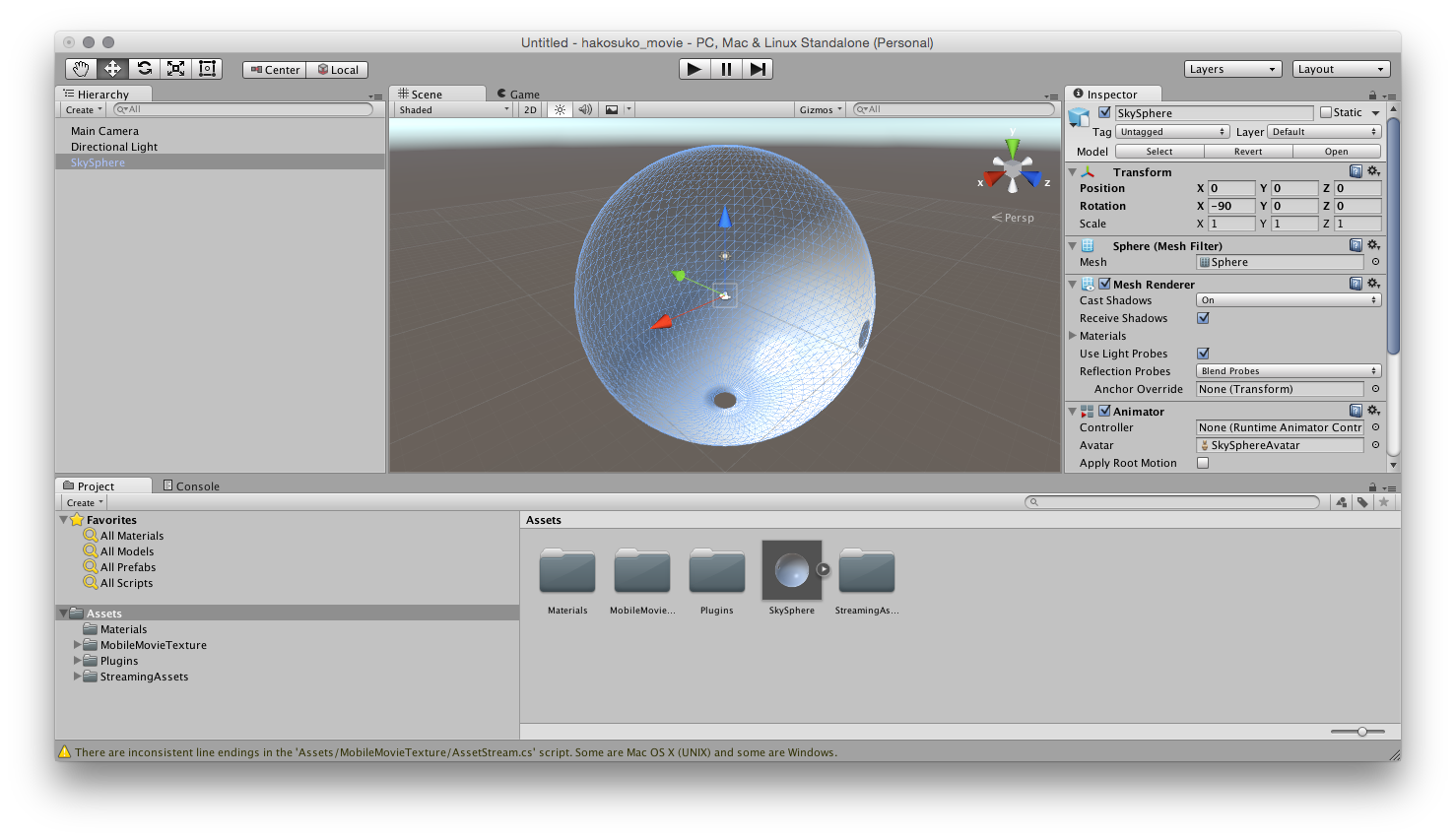The image size is (1456, 840).
Task: Click Rotation X field
Action: coord(1231,206)
